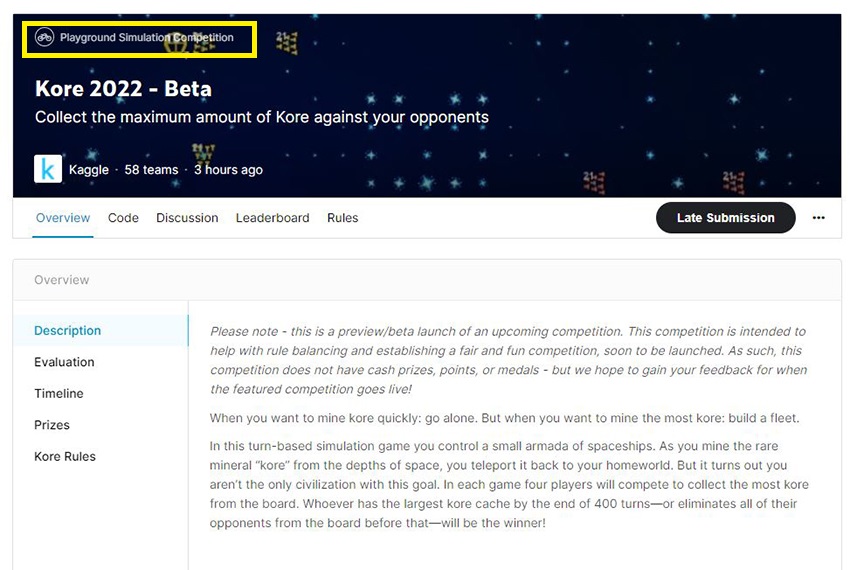Click the "Kore 2022 - Beta" title
The width and height of the screenshot is (850, 570).
tap(123, 89)
